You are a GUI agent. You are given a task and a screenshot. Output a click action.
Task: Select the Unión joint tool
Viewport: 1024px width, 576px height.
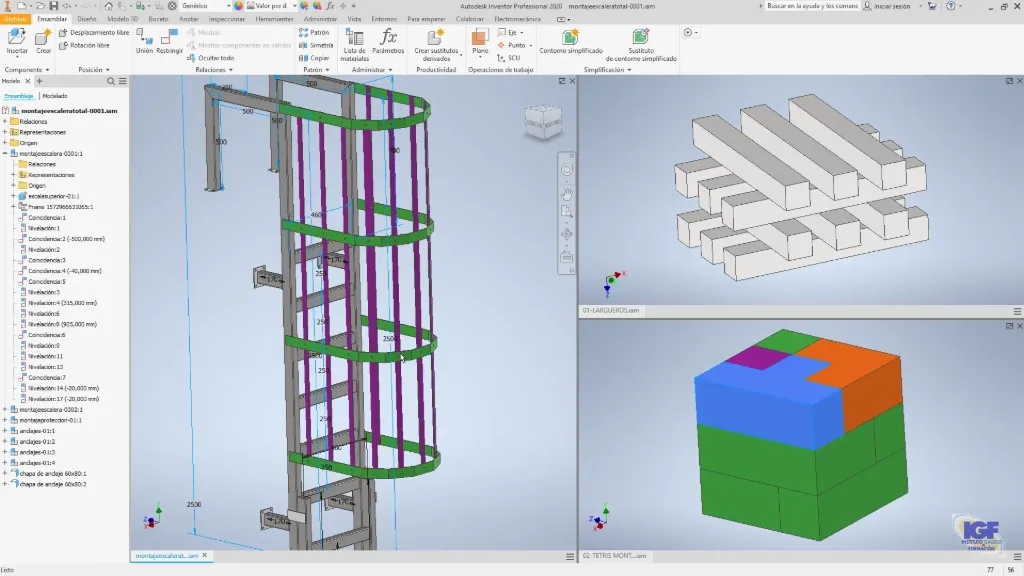click(144, 42)
